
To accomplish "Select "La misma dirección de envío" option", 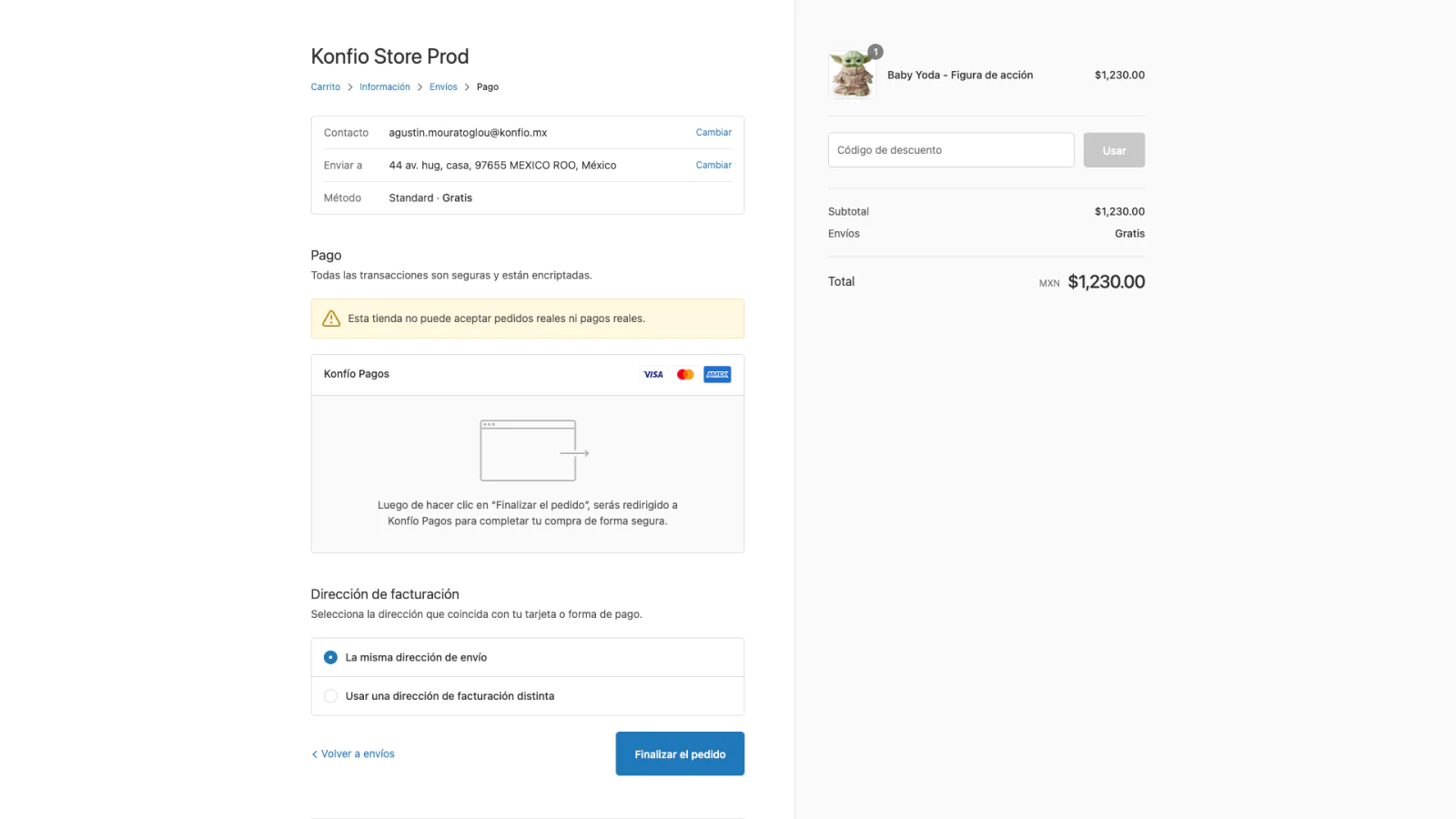I will pyautogui.click(x=330, y=657).
